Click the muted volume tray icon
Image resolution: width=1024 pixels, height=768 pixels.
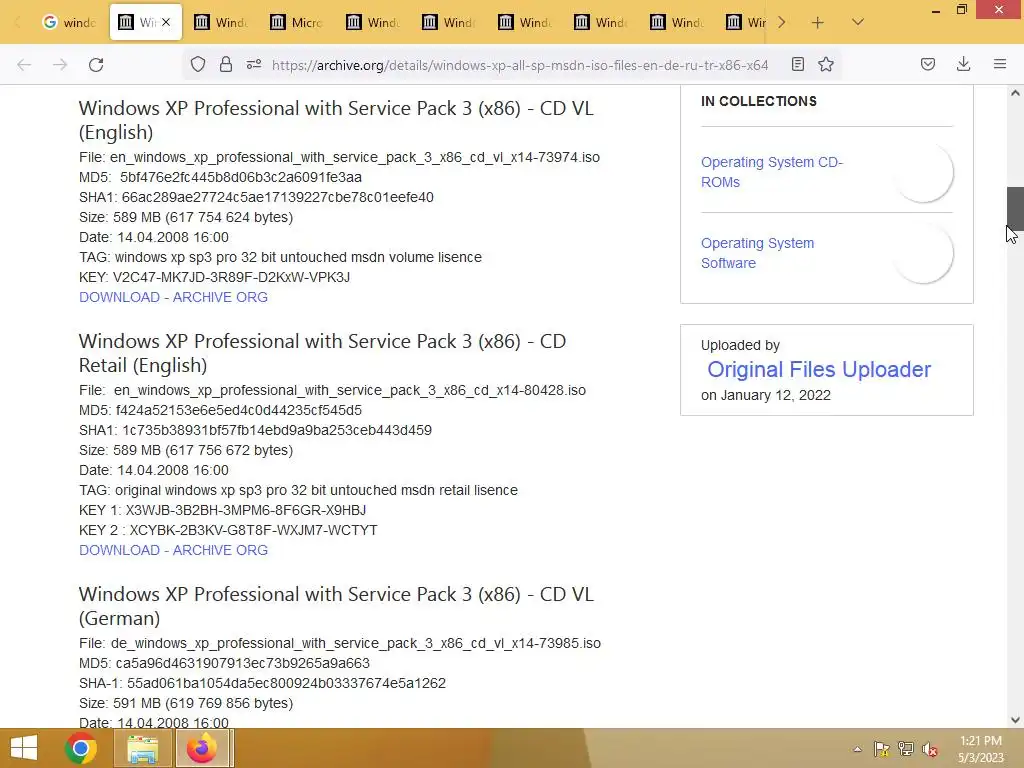pos(930,749)
